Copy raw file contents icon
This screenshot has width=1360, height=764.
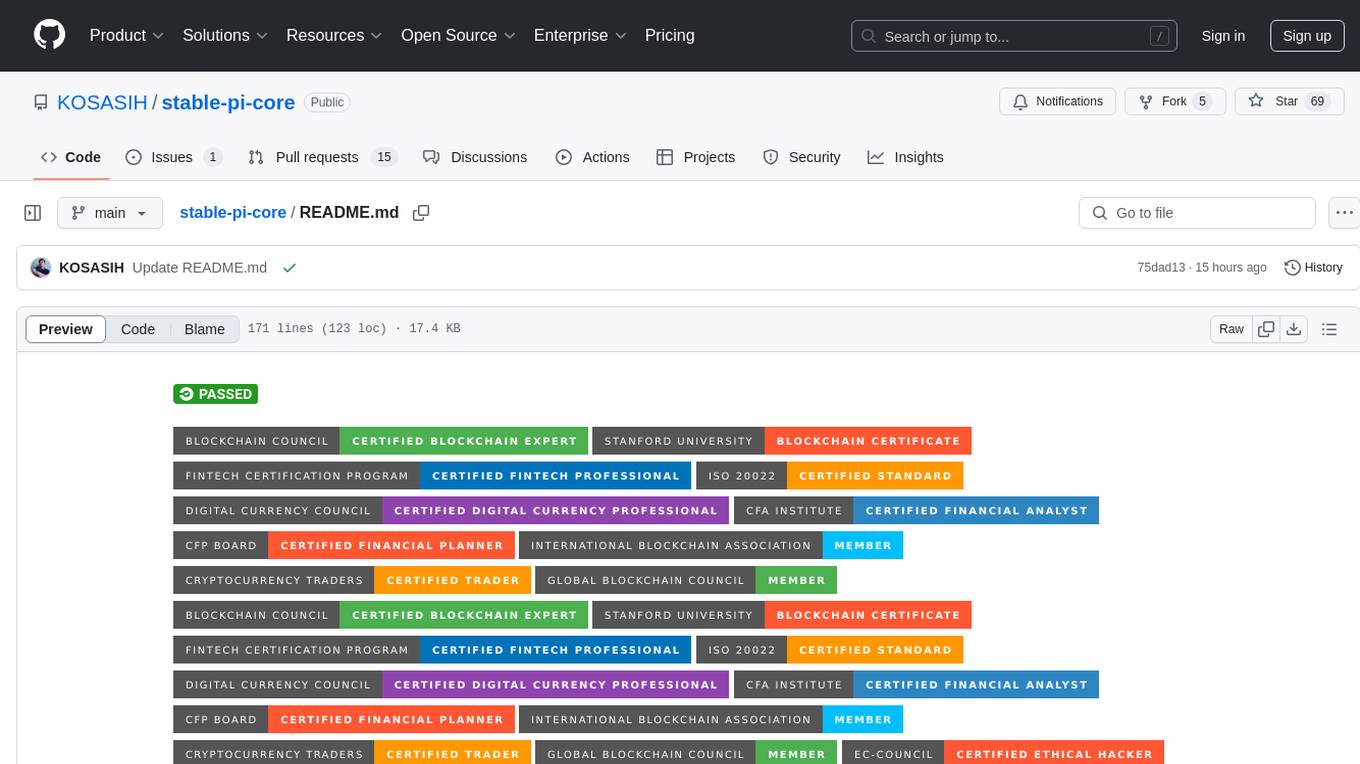(x=1266, y=329)
